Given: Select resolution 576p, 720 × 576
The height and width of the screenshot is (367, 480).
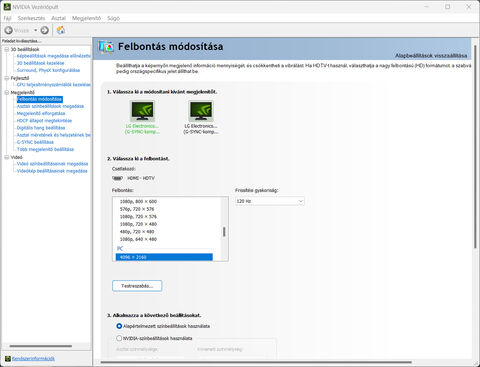Looking at the screenshot, I should [137, 209].
